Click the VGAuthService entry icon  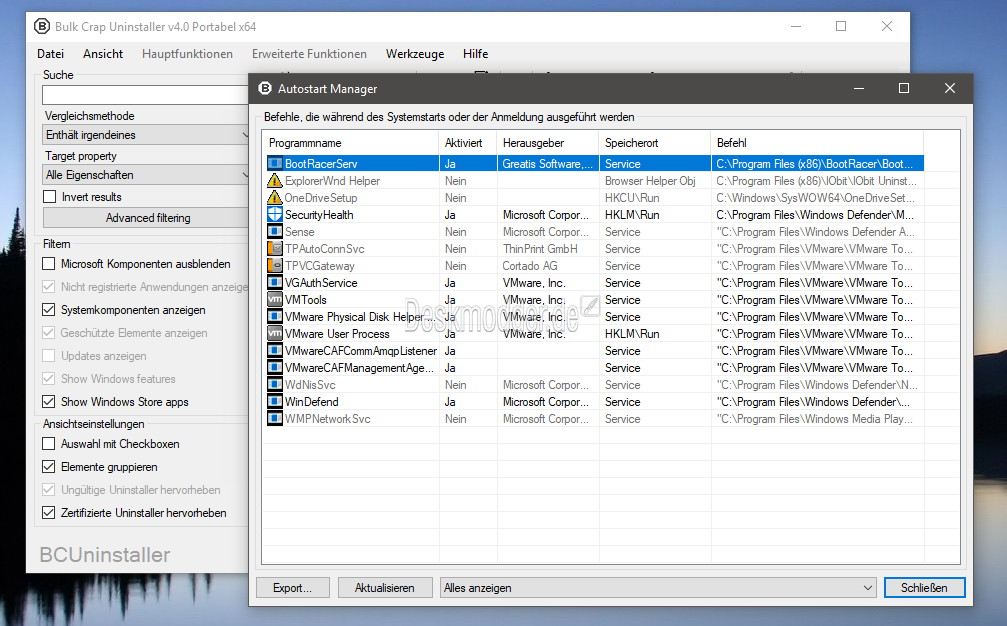coord(275,283)
